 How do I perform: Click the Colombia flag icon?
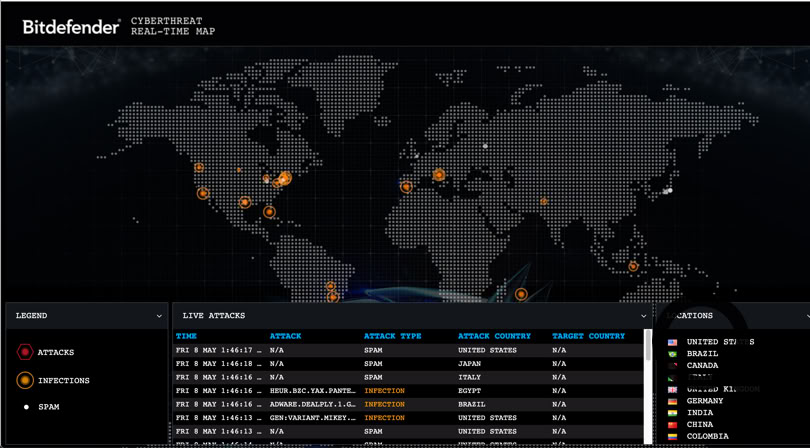coord(673,437)
